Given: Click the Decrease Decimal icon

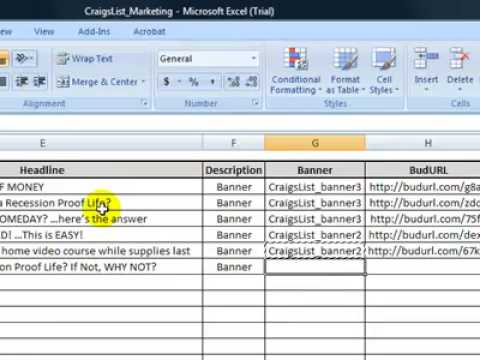Looking at the screenshot, I should click(x=251, y=81).
